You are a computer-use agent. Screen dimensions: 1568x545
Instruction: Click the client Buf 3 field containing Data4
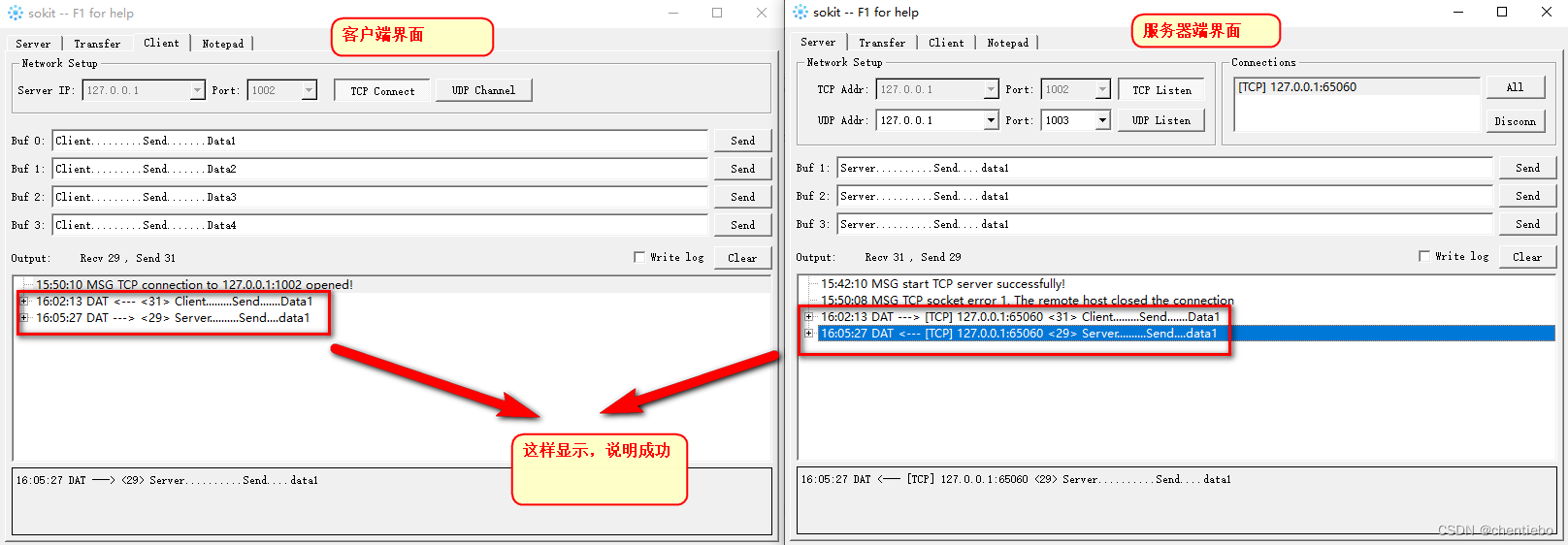380,225
